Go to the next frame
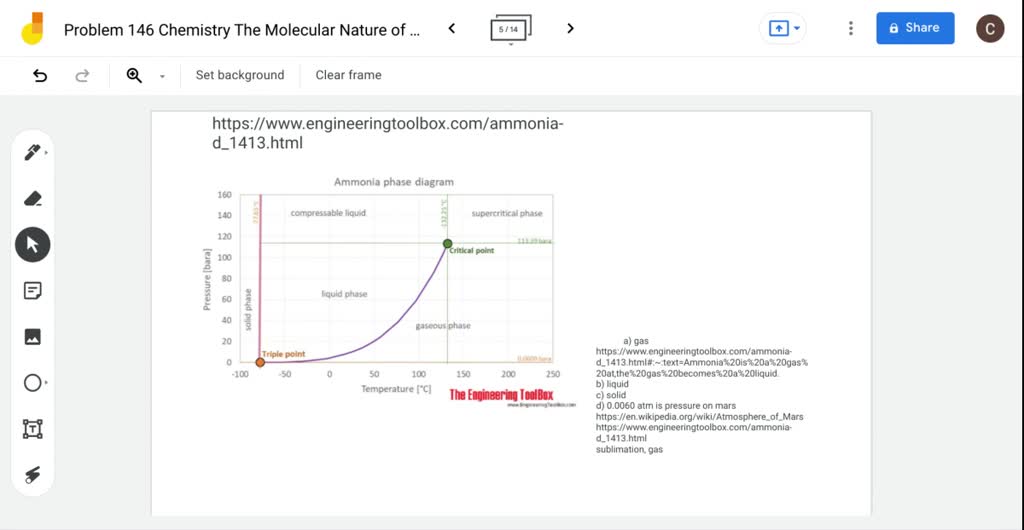Screen dimensions: 1024x530 click(x=570, y=28)
